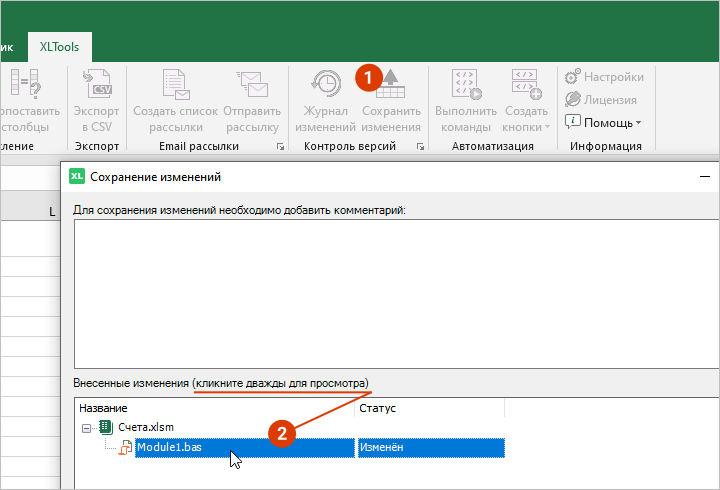Open the XLTools ribbon tab

point(59,47)
